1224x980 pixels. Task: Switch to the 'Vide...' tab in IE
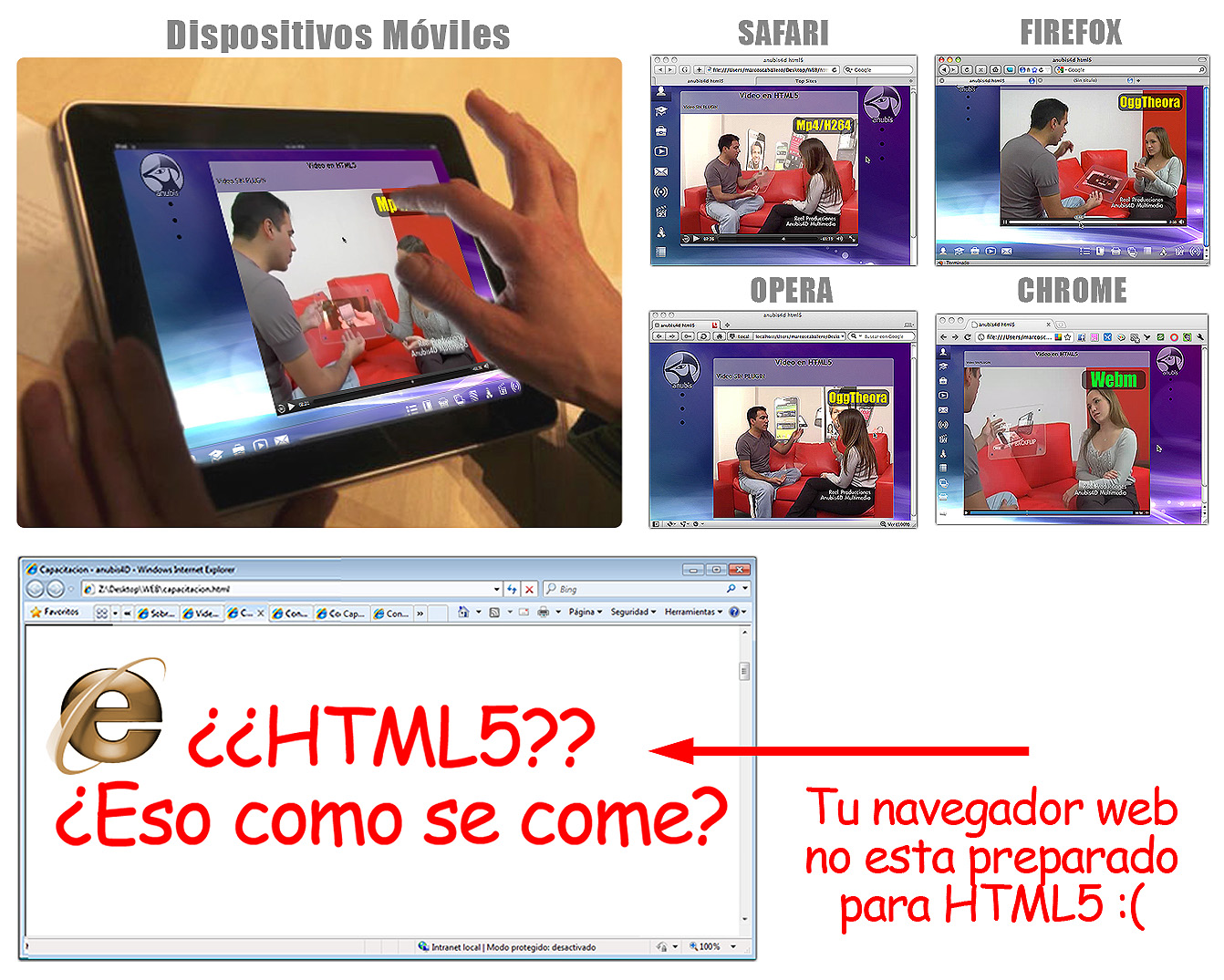click(202, 614)
